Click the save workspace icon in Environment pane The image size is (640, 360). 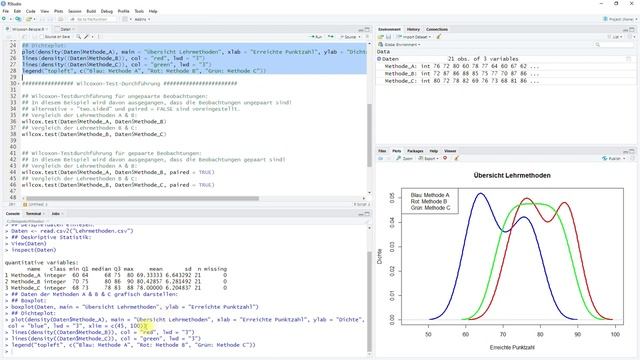point(388,37)
